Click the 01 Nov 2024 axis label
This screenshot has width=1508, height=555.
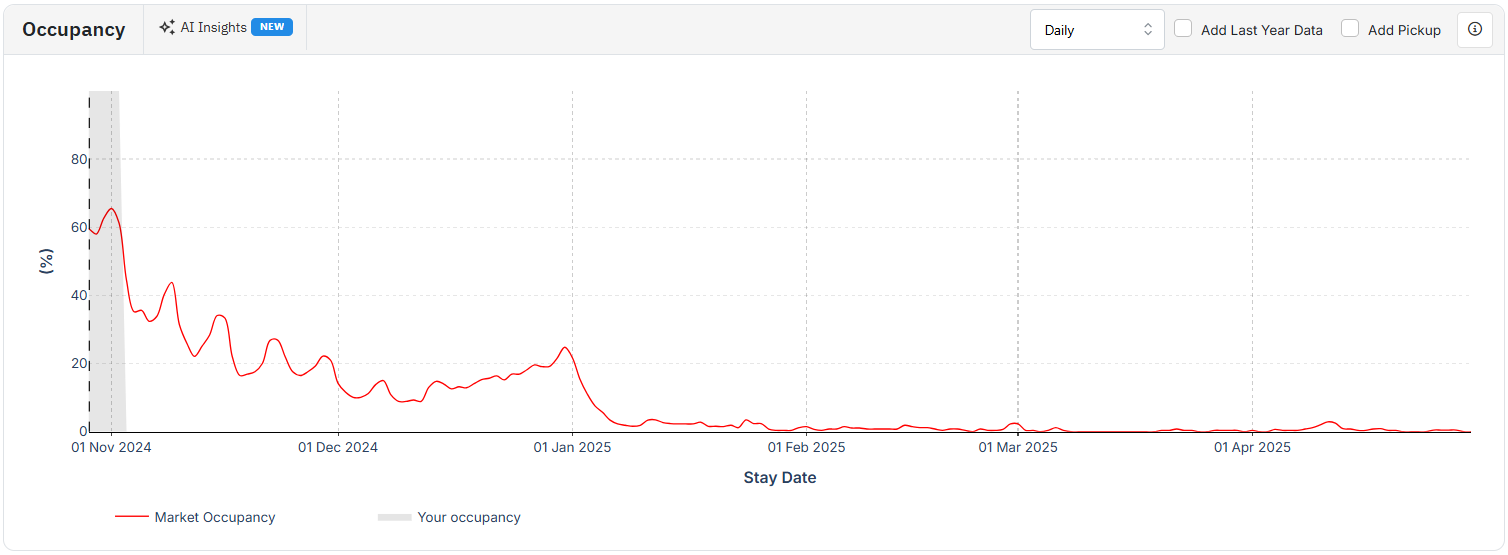(112, 447)
